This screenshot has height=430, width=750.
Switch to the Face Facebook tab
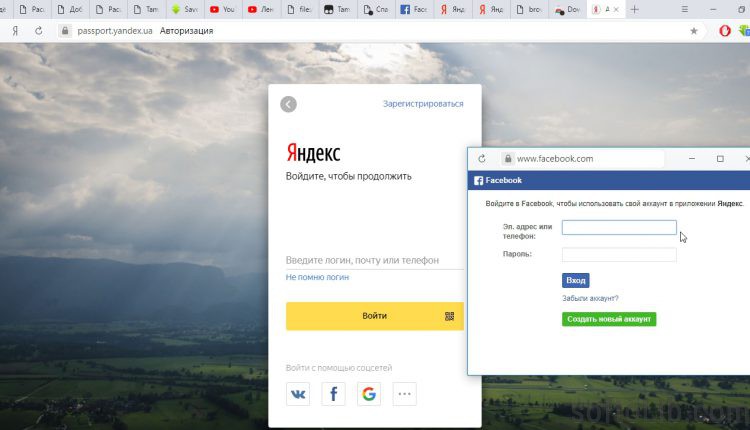[x=414, y=9]
